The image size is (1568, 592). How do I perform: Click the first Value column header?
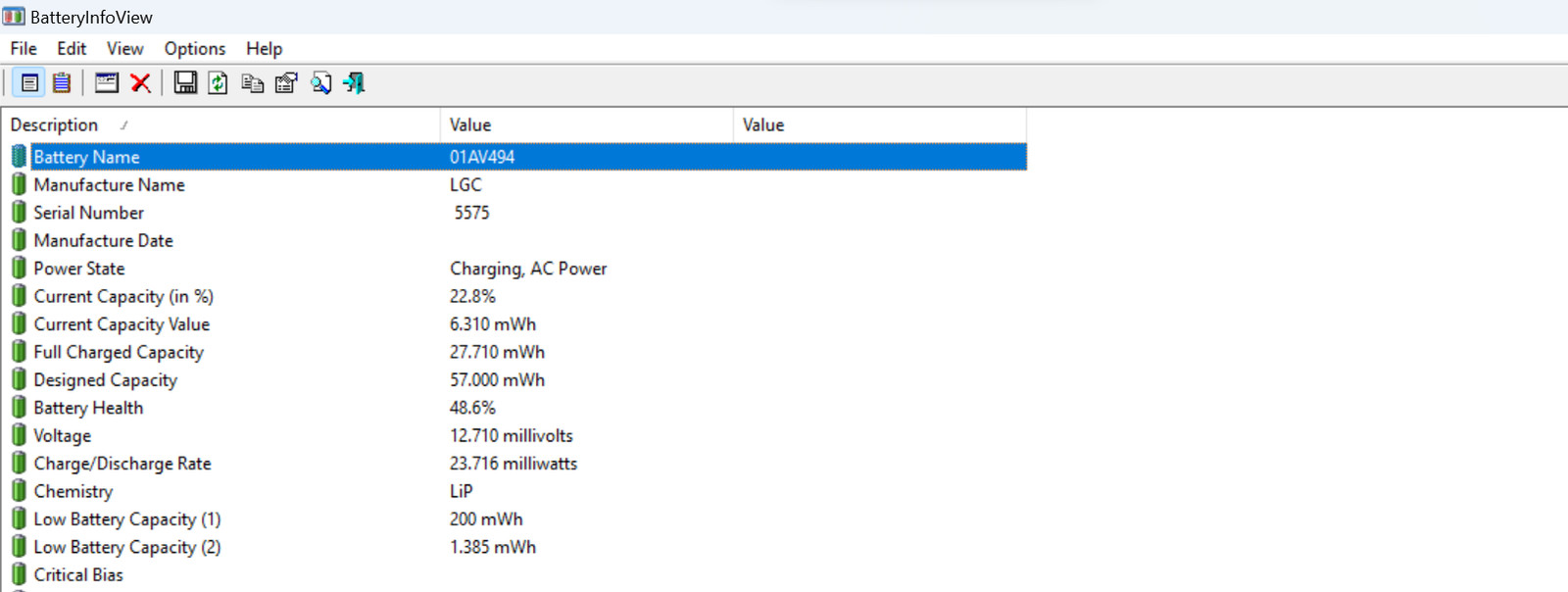tap(587, 124)
